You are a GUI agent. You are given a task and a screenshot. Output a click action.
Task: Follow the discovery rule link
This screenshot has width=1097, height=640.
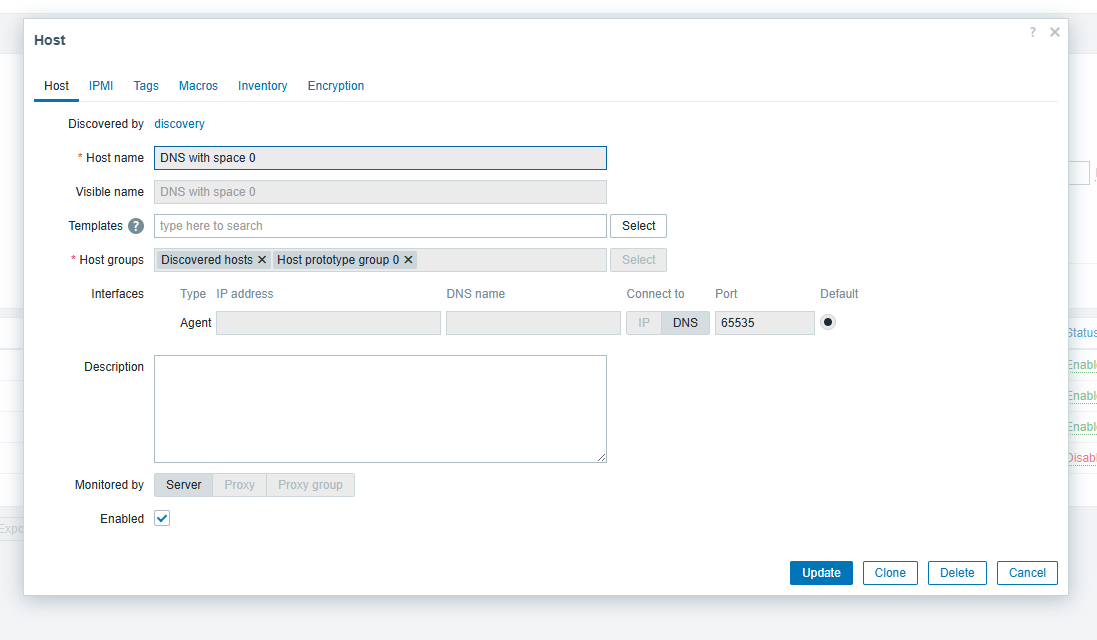pos(179,124)
